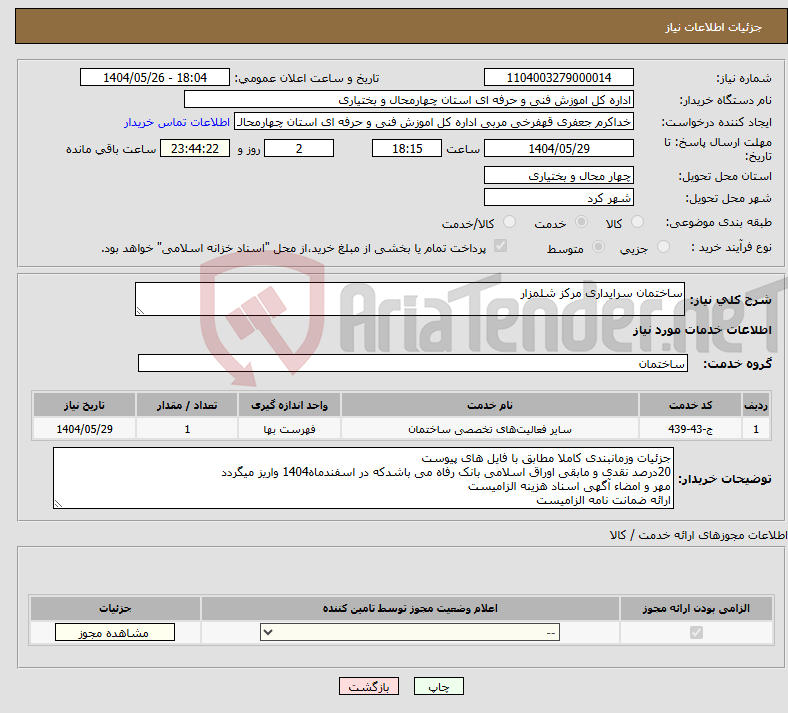Click the resize grip of شرح کلی نیاز box
Screen dimensions: 788x713
140,311
